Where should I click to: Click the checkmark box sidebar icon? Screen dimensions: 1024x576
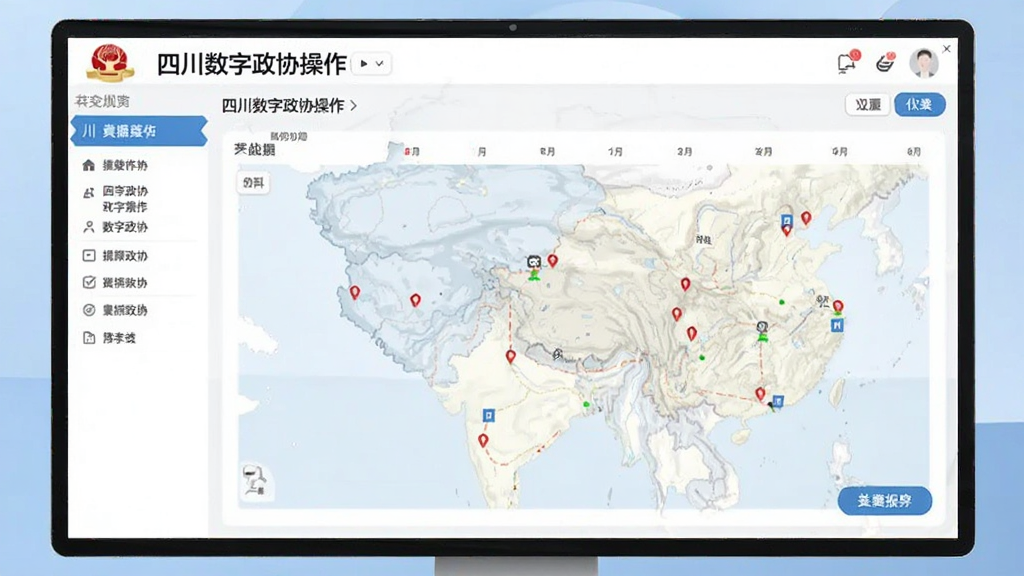89,282
